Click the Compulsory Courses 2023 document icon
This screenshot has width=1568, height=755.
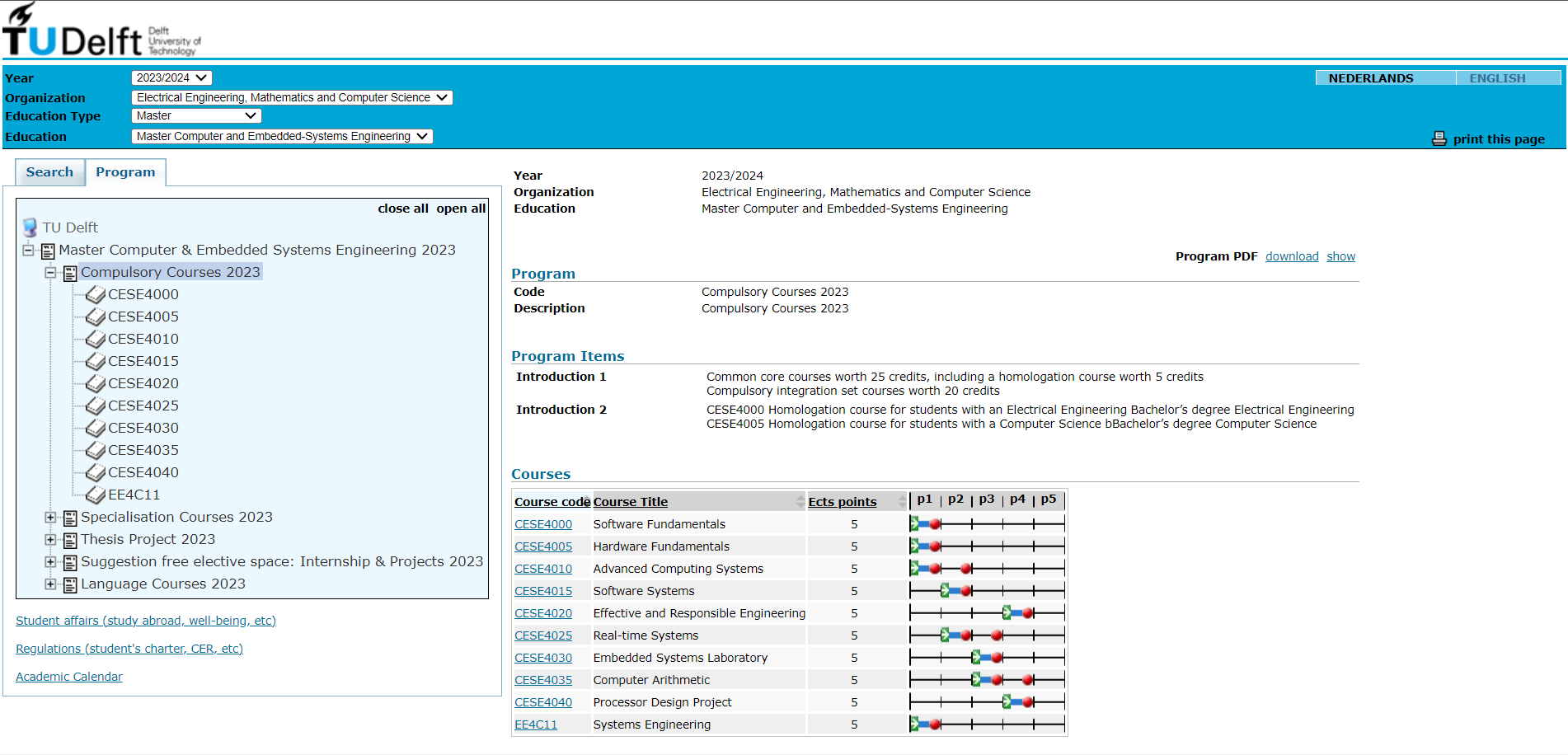pos(71,273)
